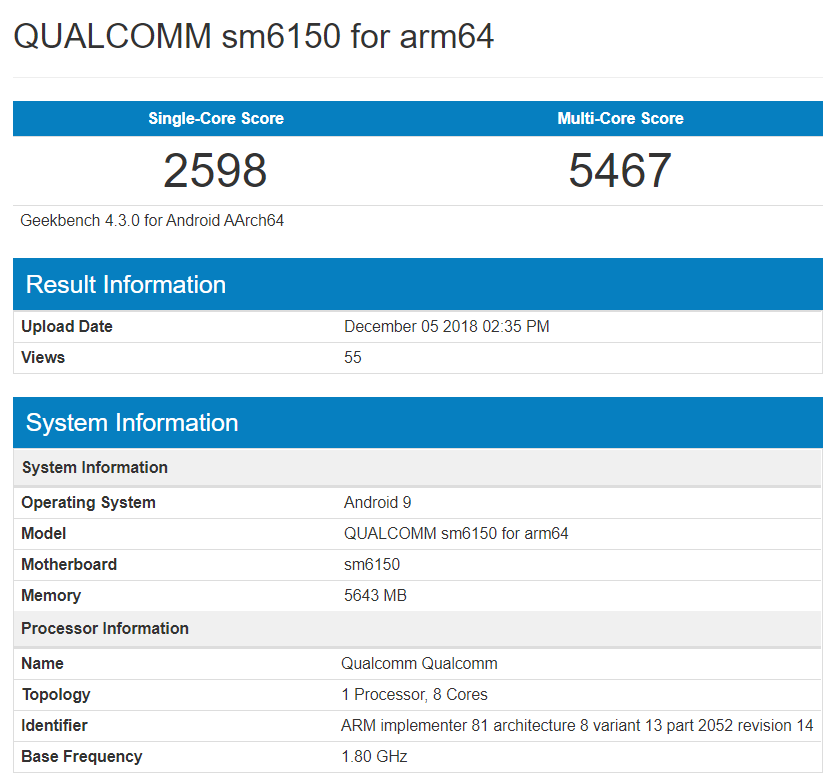Select the Upload Date row
This screenshot has height=783, width=836.
click(x=67, y=326)
